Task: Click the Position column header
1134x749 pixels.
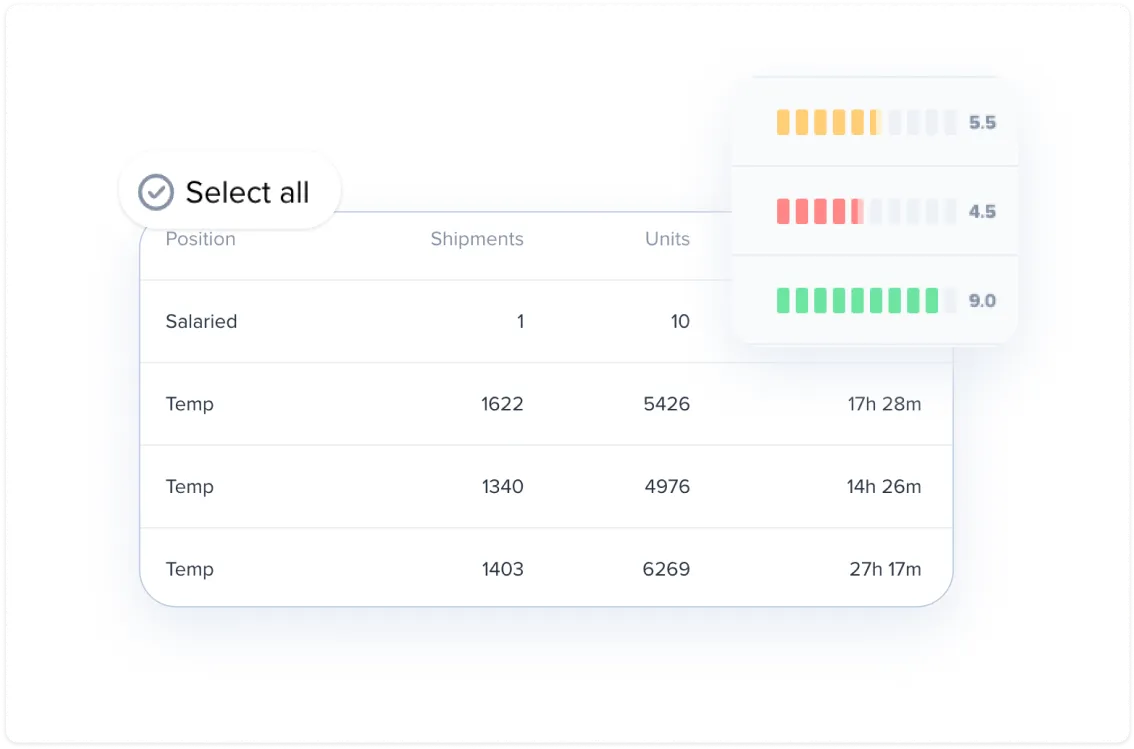Action: coord(200,239)
